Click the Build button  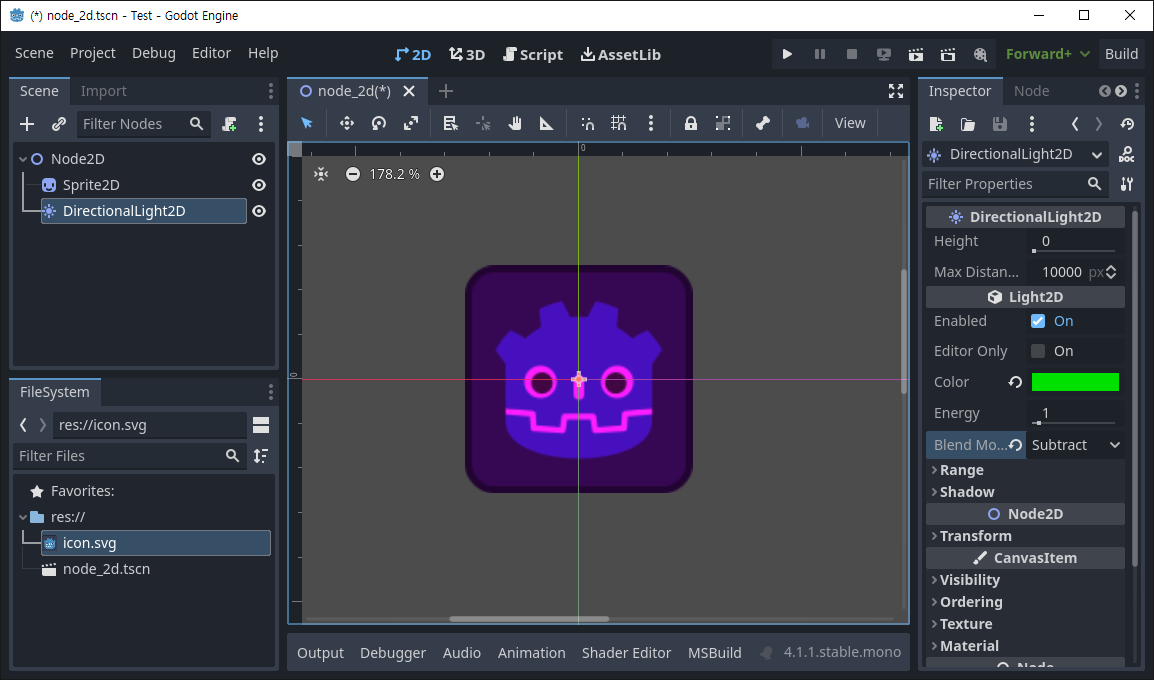tap(1121, 54)
